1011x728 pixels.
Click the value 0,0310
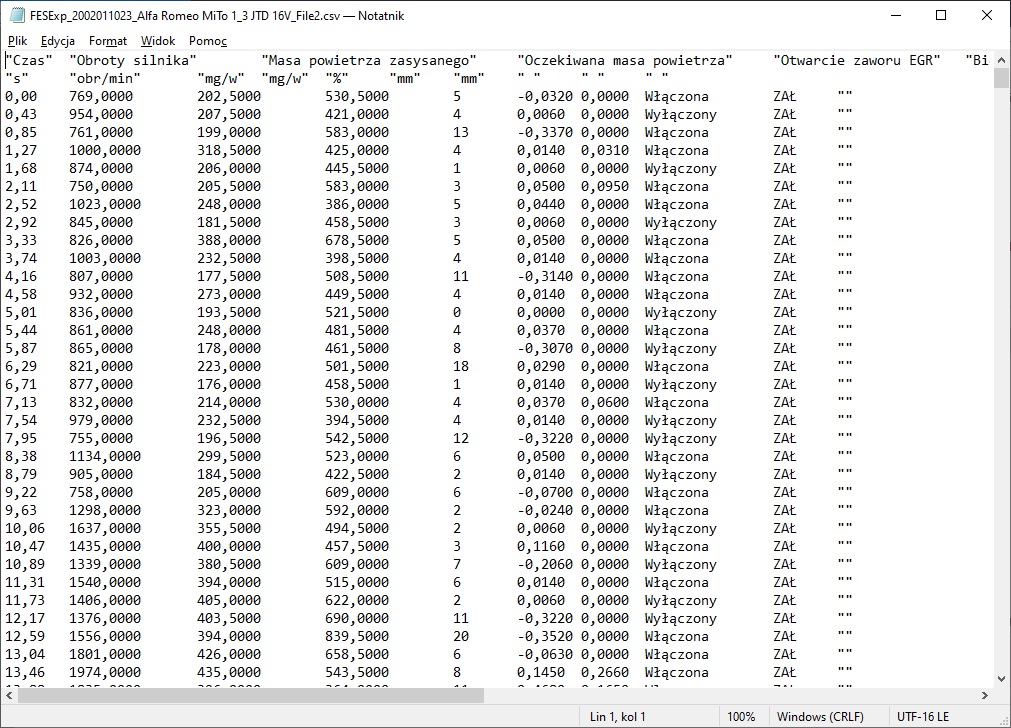click(605, 150)
